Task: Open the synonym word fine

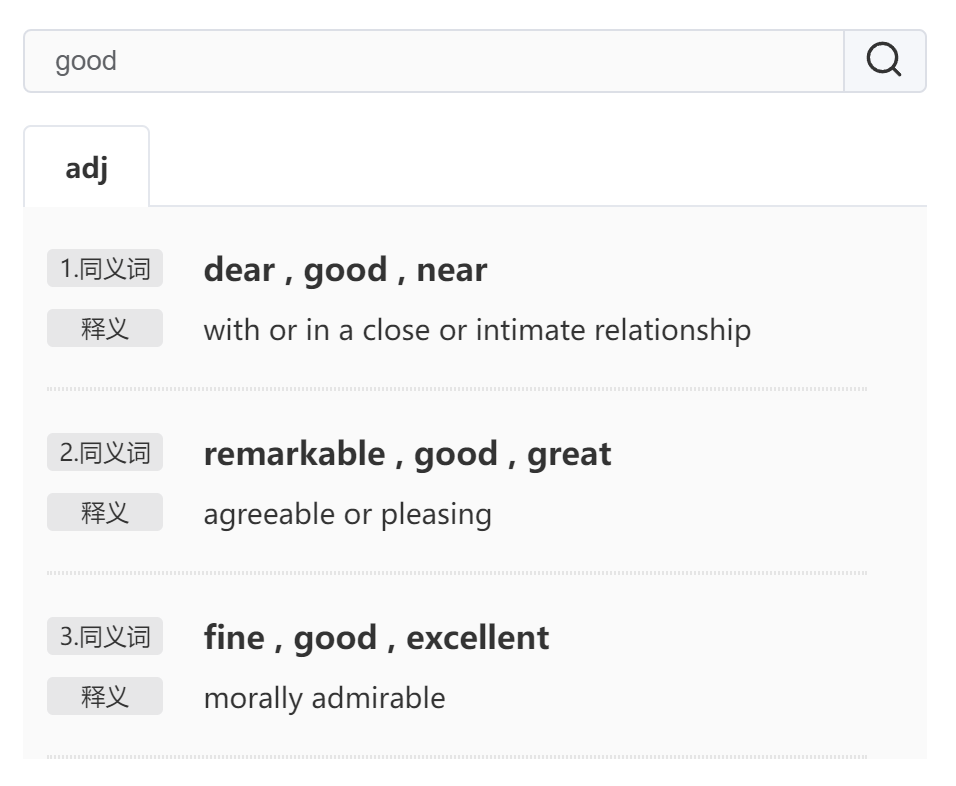Action: click(x=234, y=638)
